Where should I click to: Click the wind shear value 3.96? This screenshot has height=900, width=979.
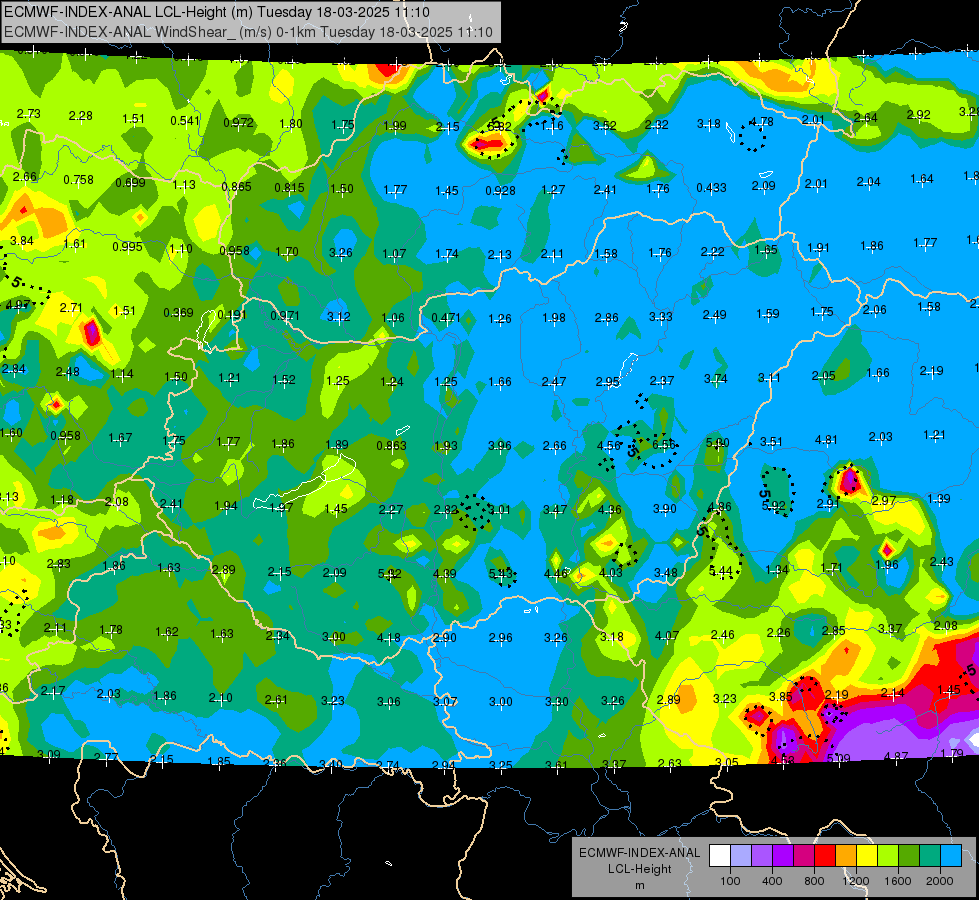pyautogui.click(x=500, y=446)
